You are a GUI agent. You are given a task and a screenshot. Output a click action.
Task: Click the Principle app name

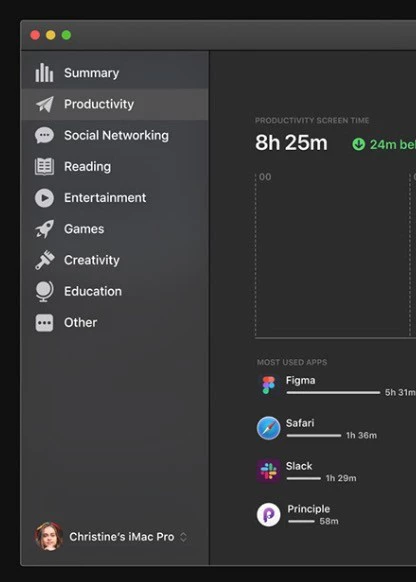309,509
